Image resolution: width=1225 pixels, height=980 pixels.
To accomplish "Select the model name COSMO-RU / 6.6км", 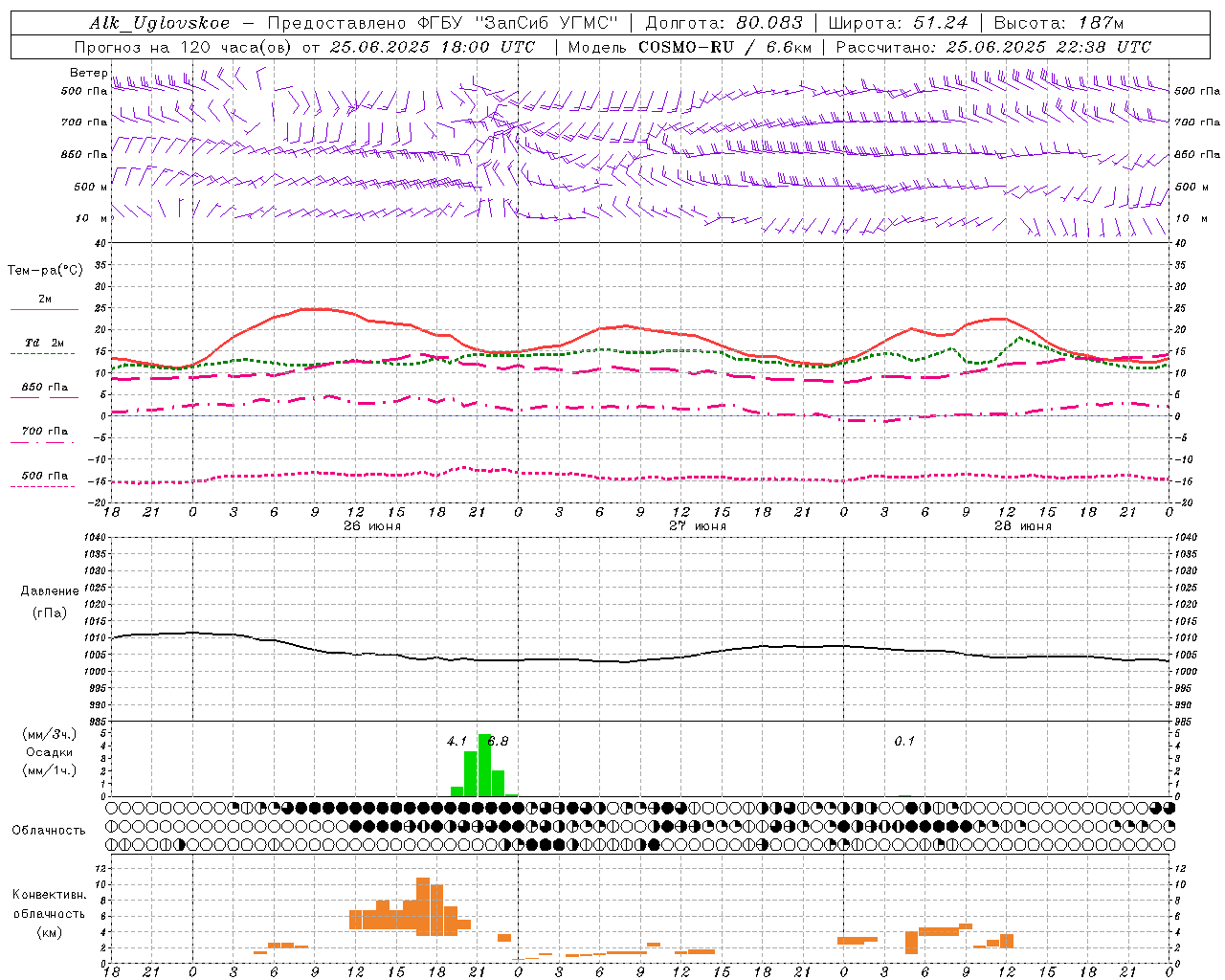I will coord(724,47).
